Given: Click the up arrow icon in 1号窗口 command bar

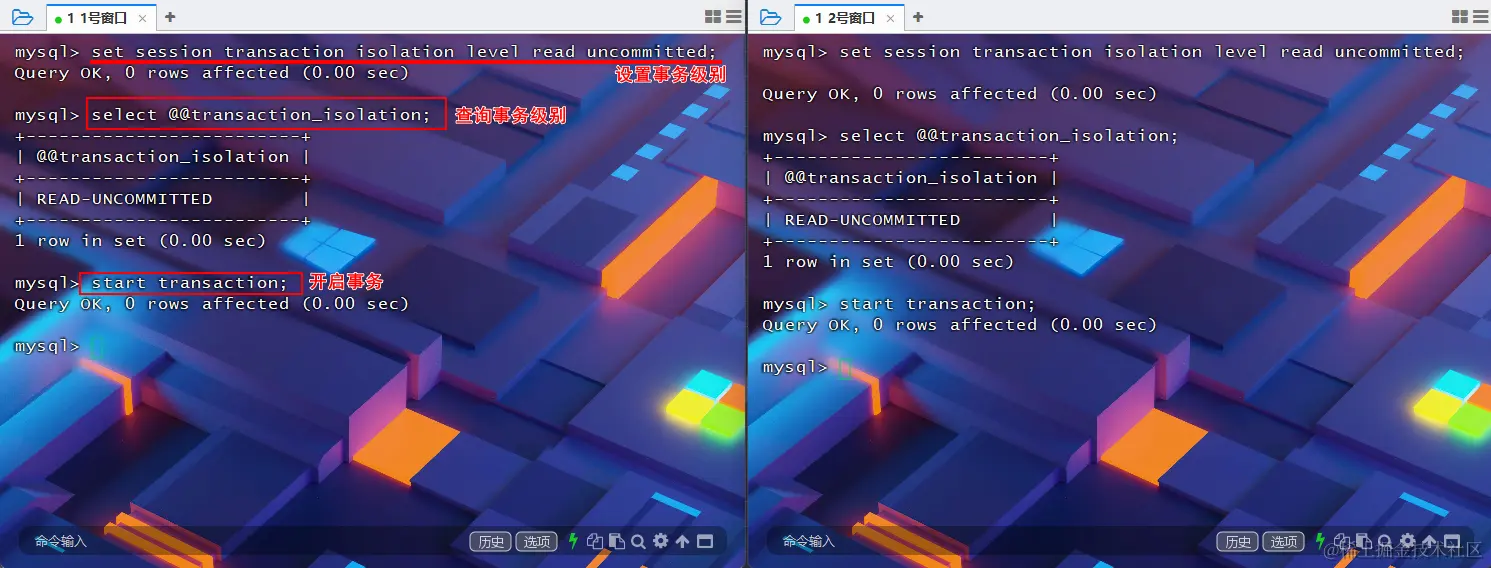Looking at the screenshot, I should pos(682,541).
